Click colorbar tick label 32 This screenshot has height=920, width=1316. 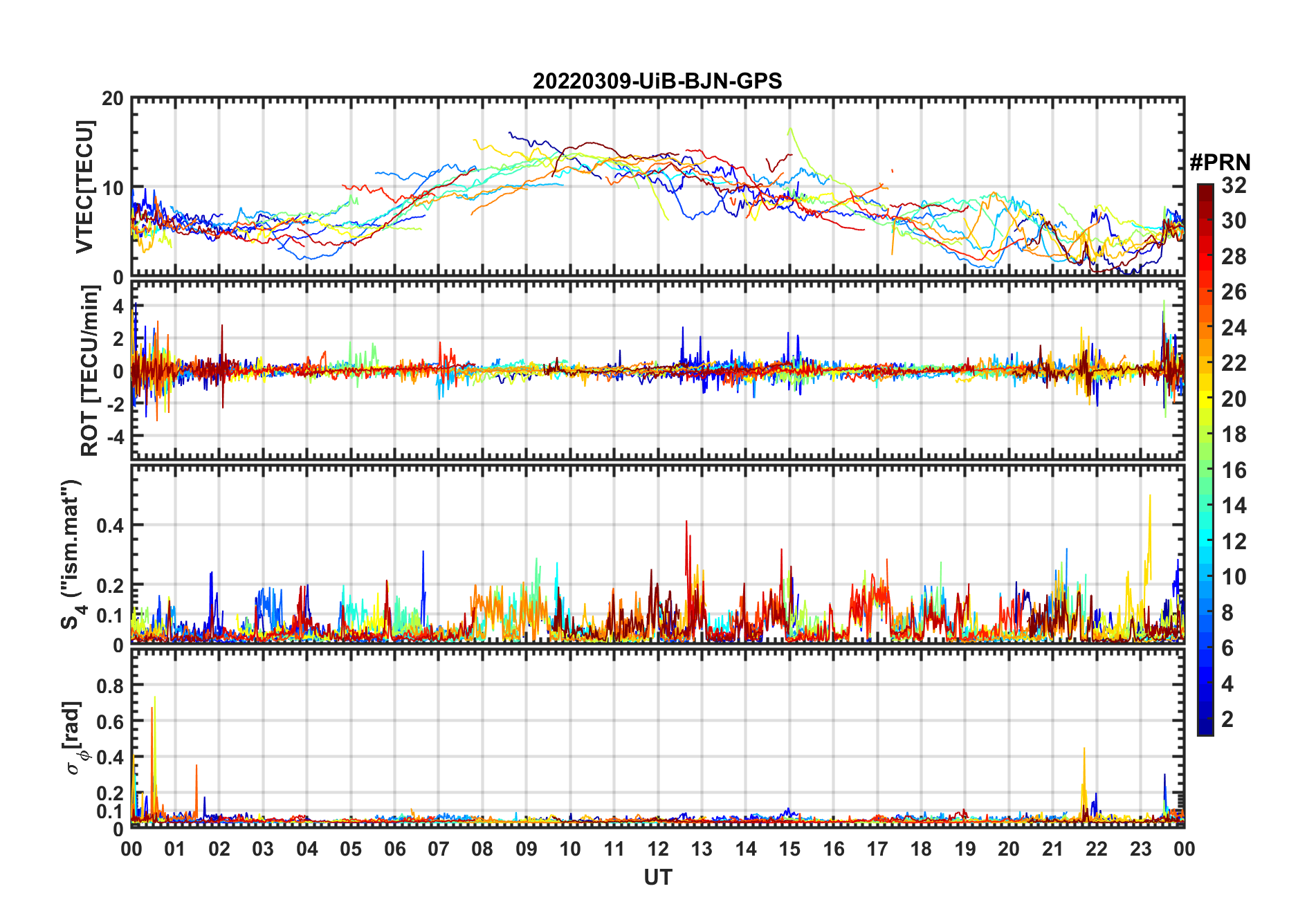[x=1233, y=185]
